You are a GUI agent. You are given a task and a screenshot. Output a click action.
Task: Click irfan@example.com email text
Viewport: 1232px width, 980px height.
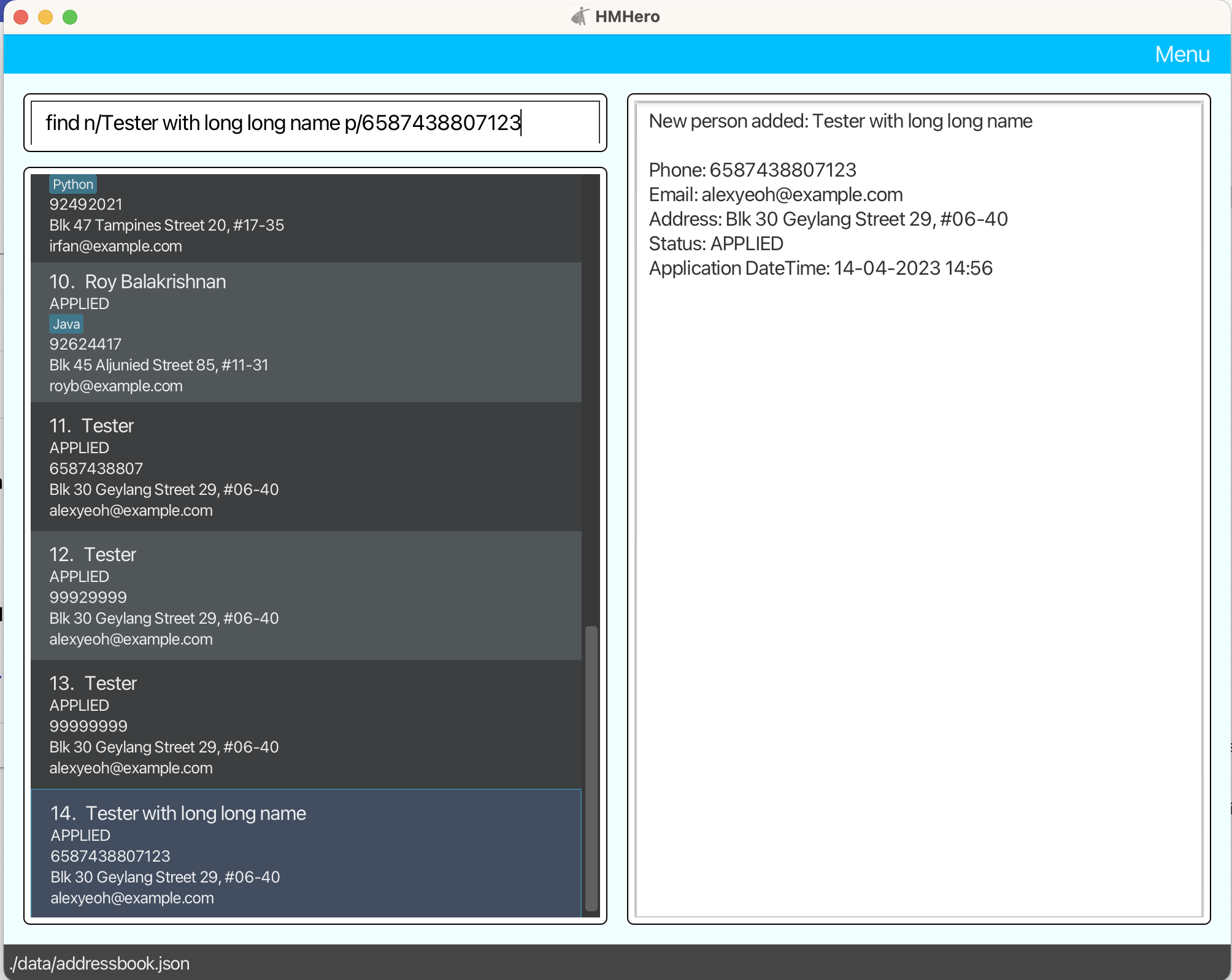pos(115,246)
